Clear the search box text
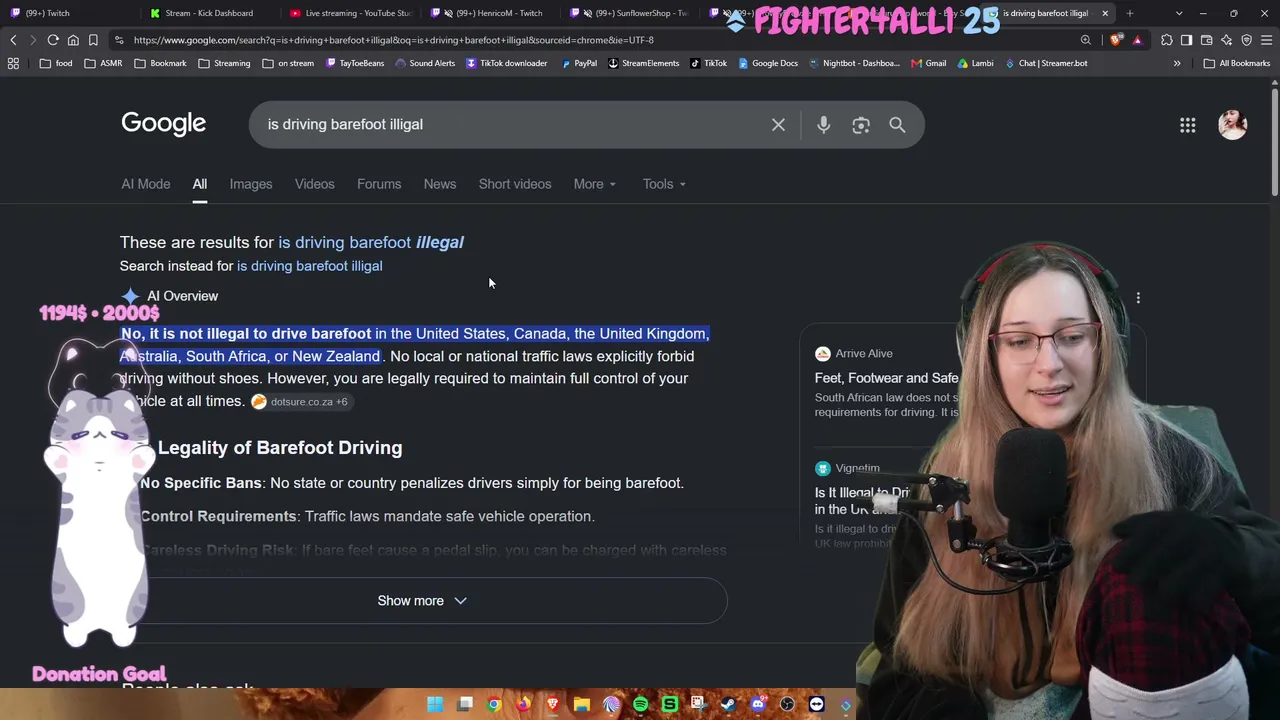Image resolution: width=1280 pixels, height=720 pixels. (778, 125)
